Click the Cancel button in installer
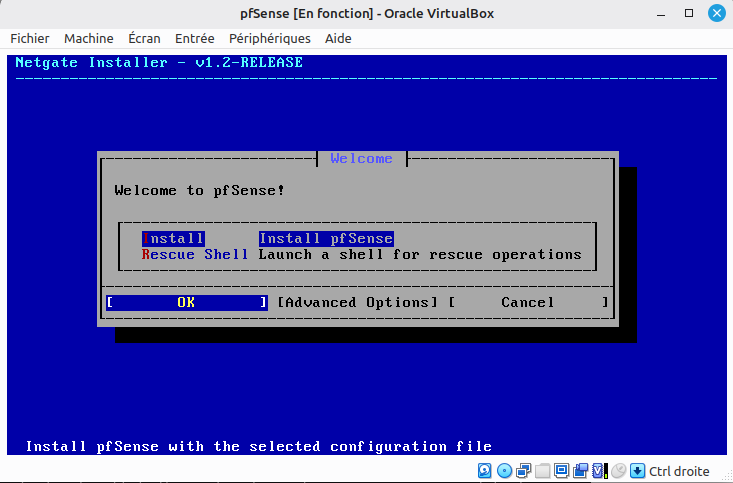Screen dimensions: 733x483 click(x=529, y=303)
